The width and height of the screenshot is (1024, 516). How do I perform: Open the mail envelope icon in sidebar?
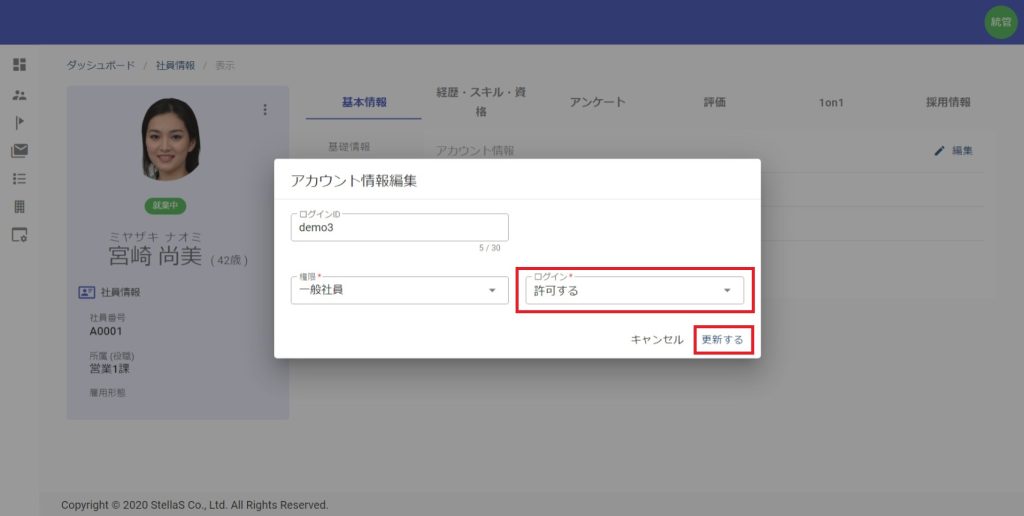point(19,151)
